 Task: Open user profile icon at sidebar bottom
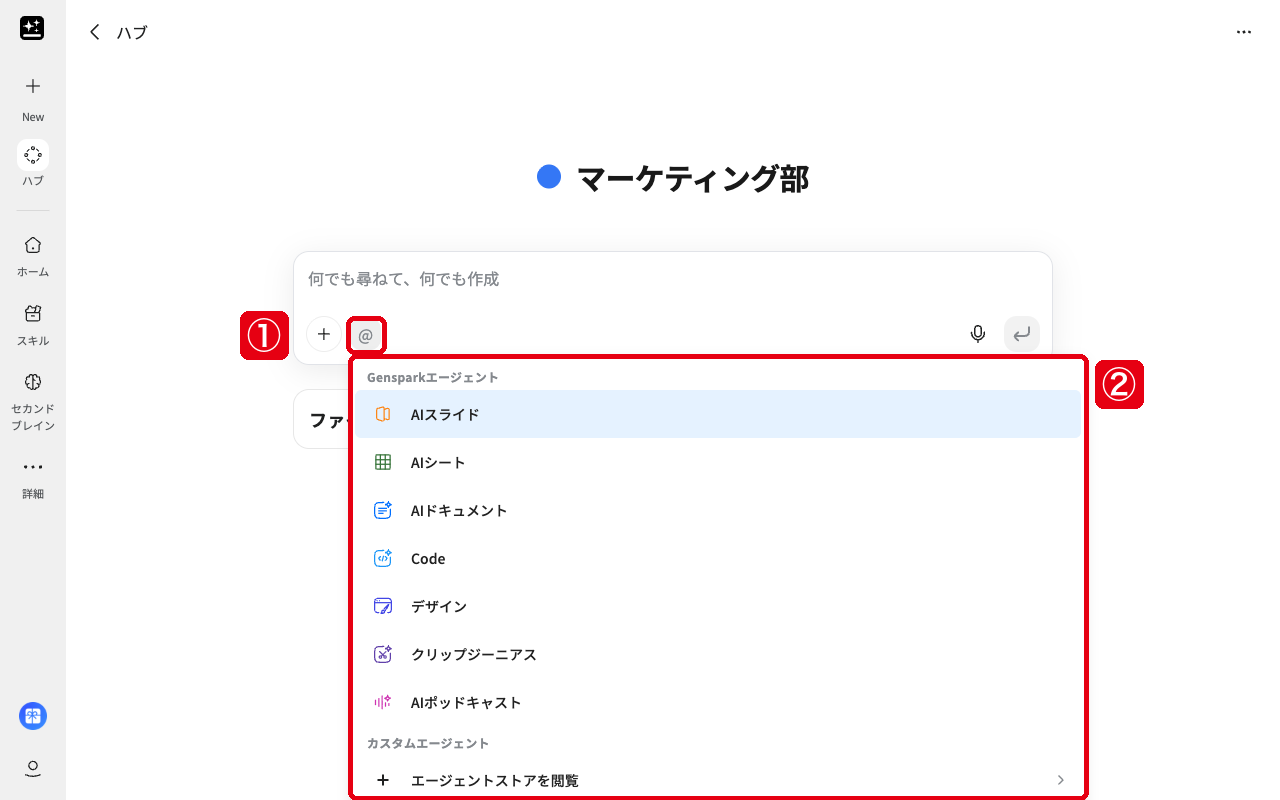tap(33, 768)
